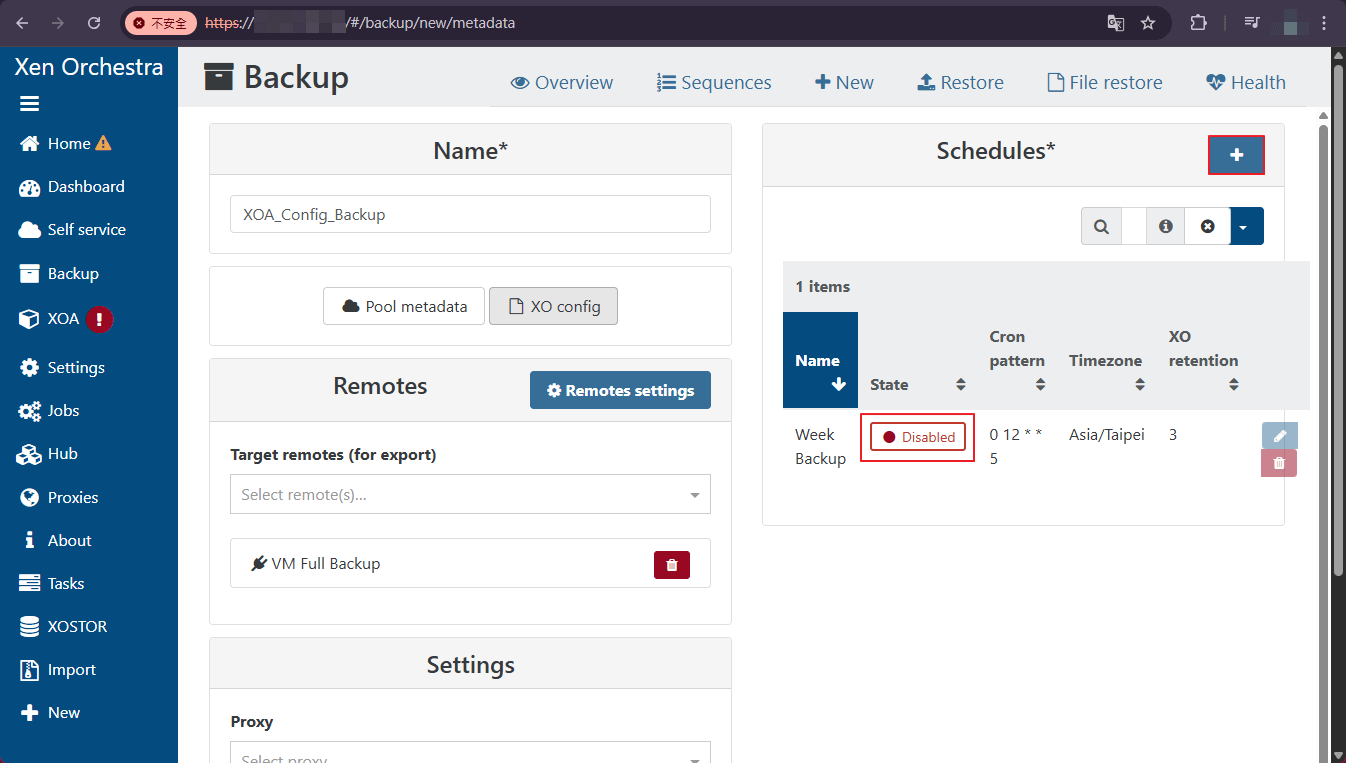Click the '1 items' count text
The image size is (1346, 763).
[x=823, y=287]
